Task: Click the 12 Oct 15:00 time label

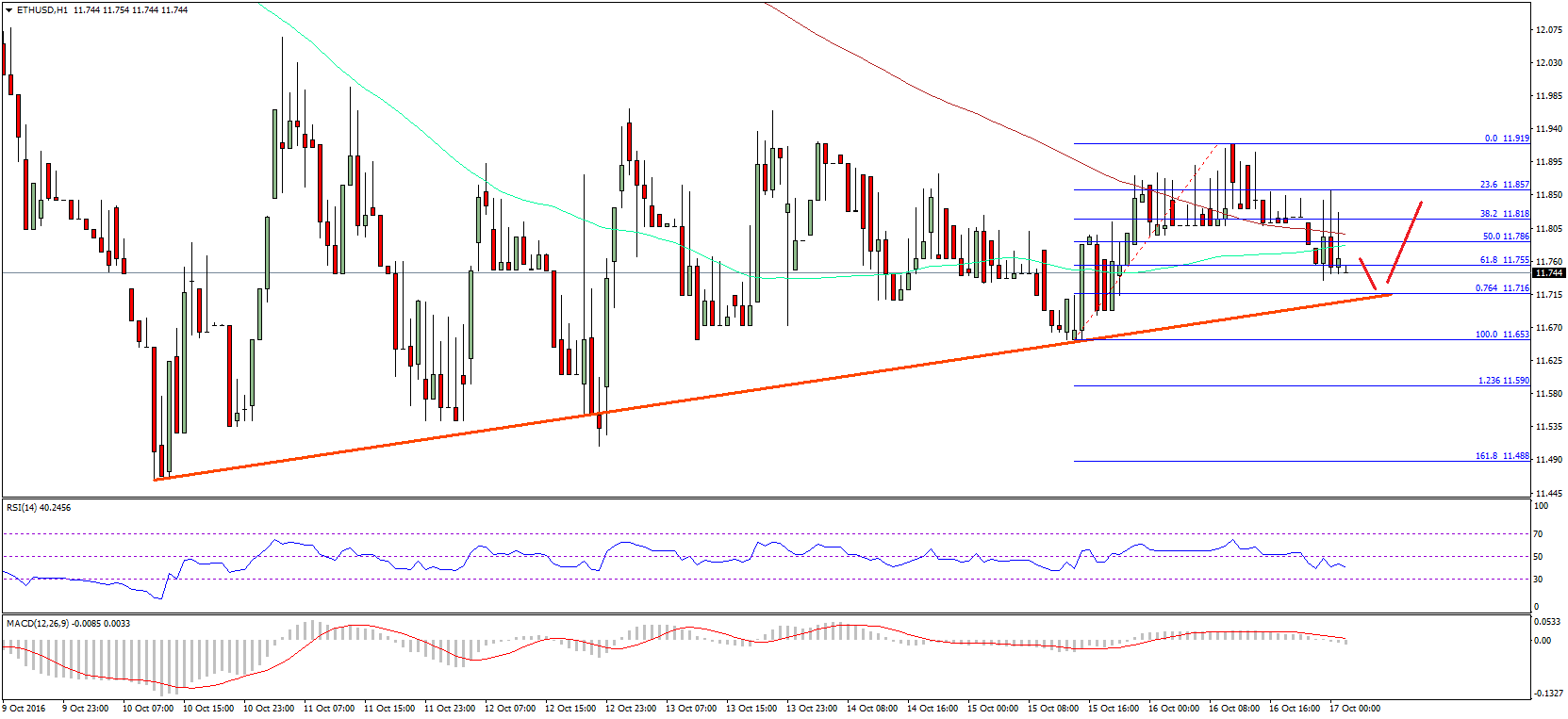Action: [569, 709]
